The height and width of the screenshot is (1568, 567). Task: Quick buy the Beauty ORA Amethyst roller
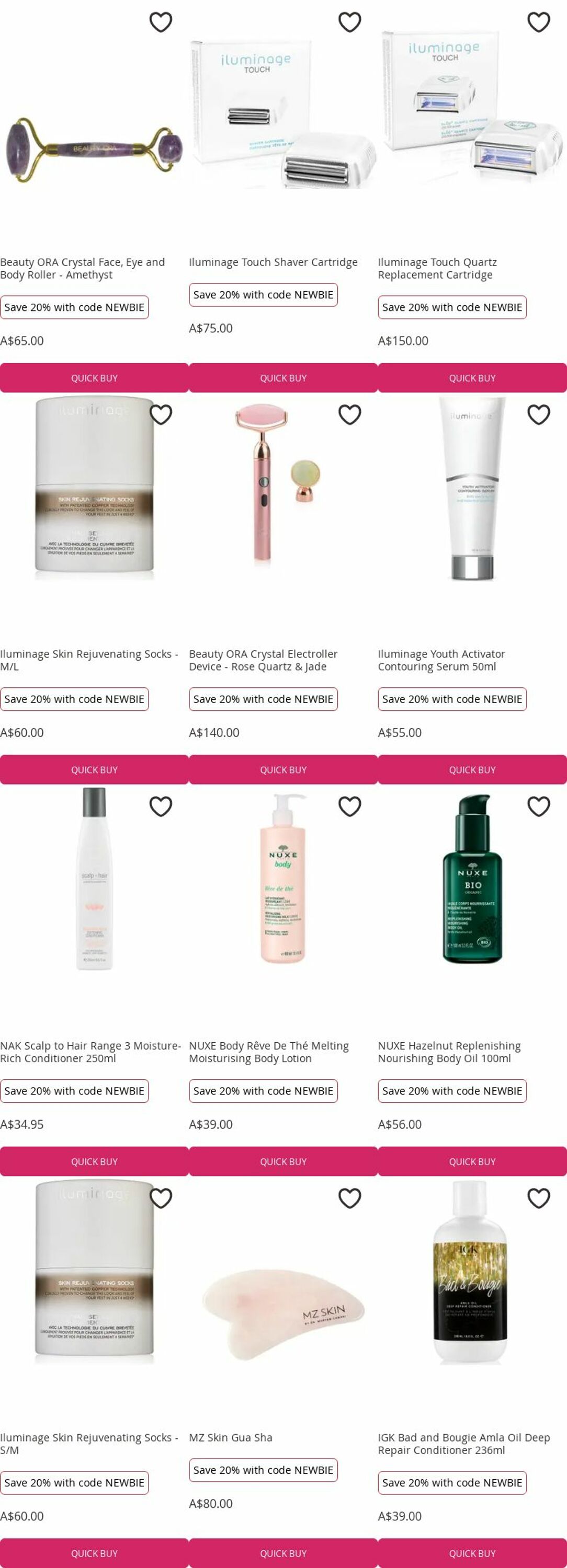click(x=94, y=378)
